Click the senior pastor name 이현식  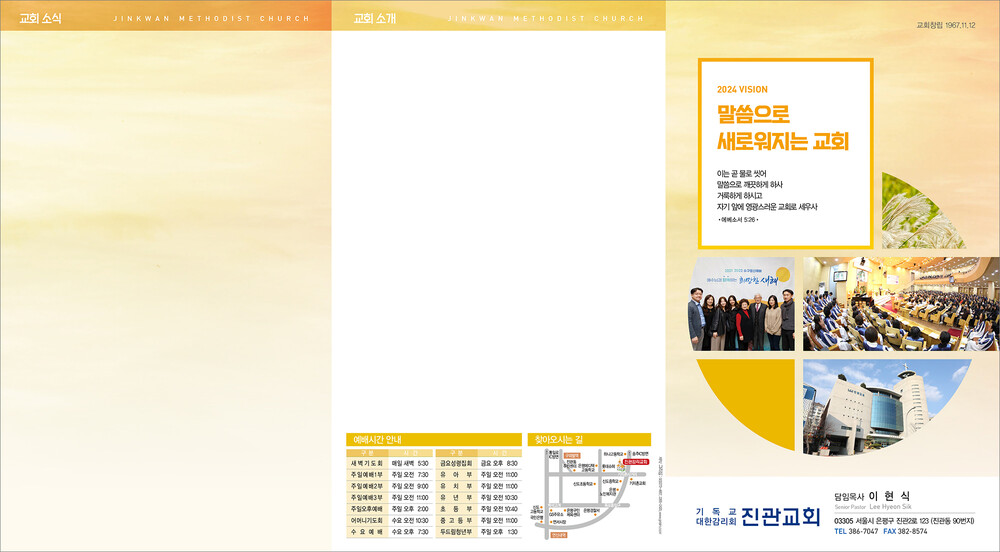(x=892, y=496)
